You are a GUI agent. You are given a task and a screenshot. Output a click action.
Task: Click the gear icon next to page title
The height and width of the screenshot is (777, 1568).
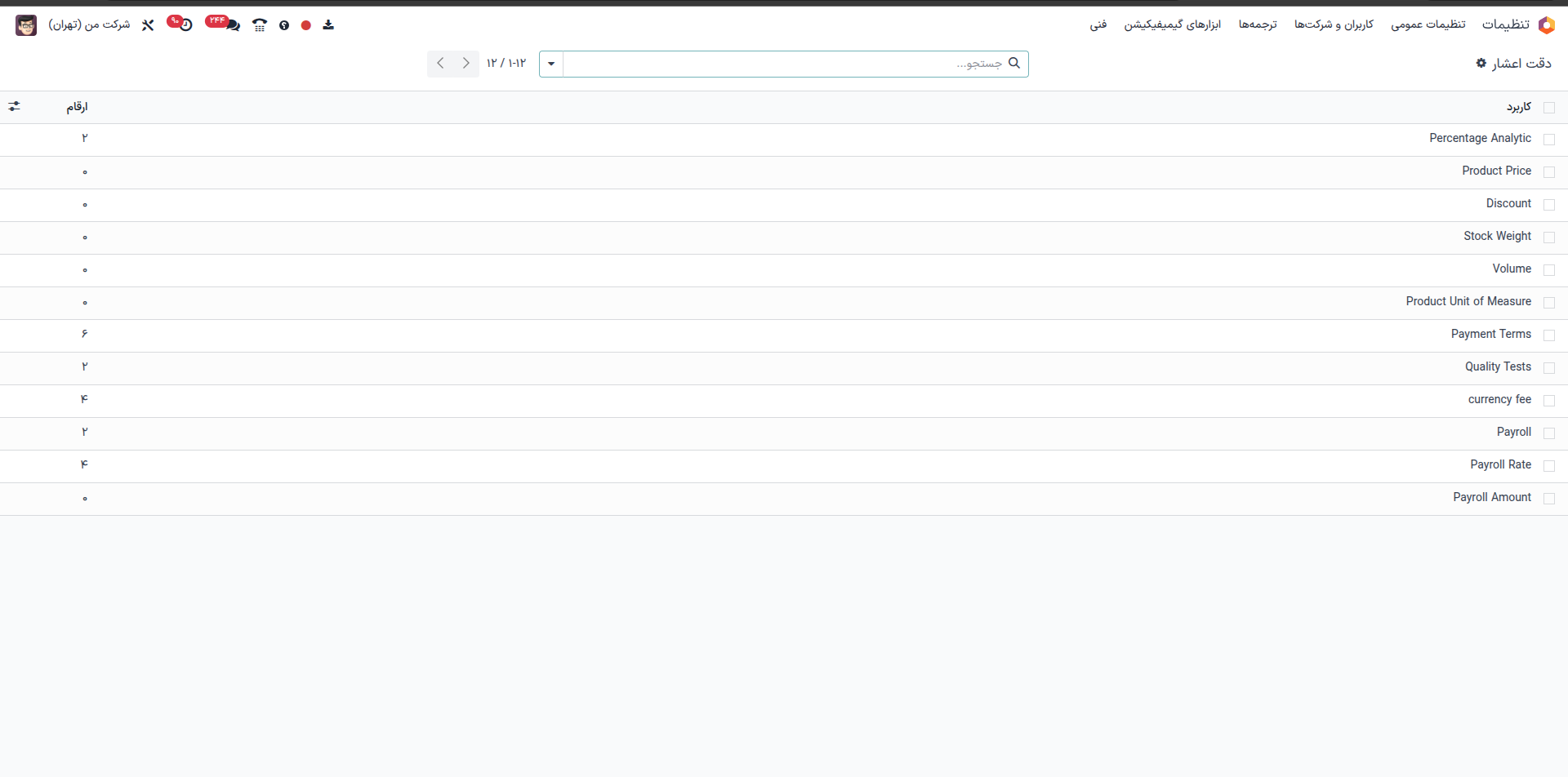(1481, 64)
